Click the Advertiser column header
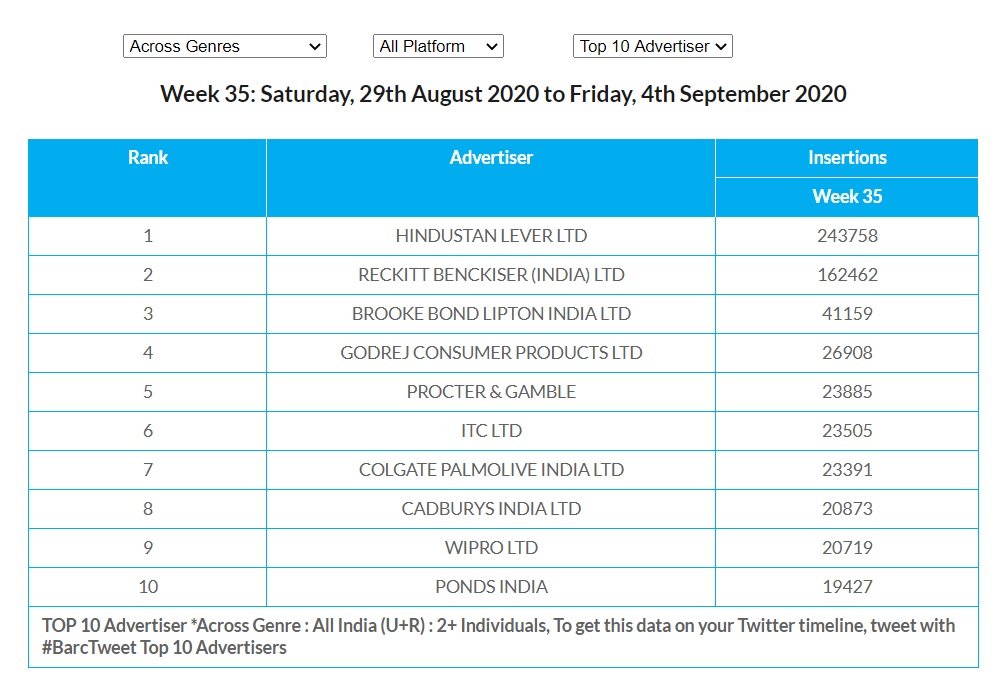This screenshot has width=995, height=699. (491, 158)
